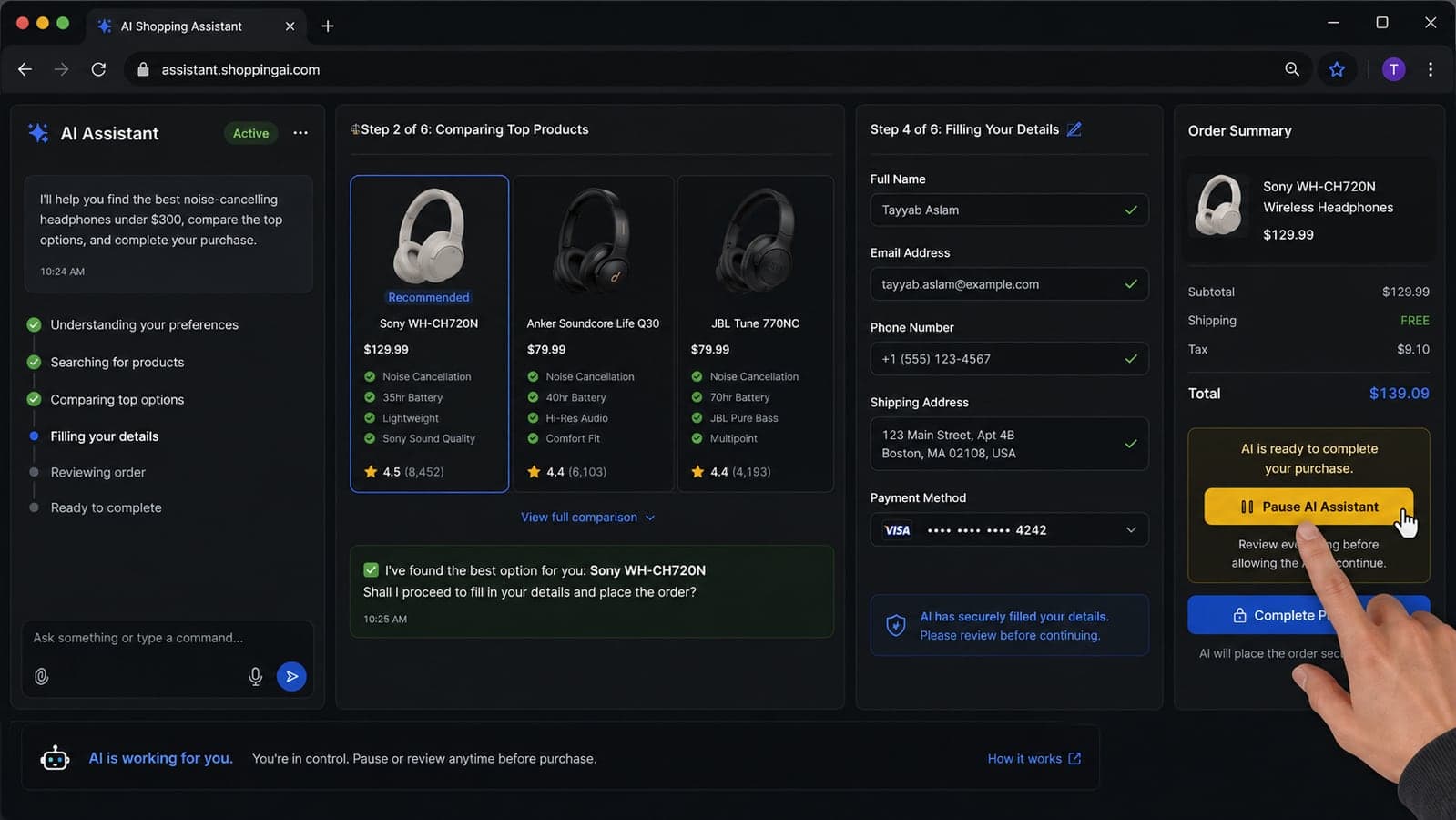The height and width of the screenshot is (820, 1456).
Task: Toggle the green checkbox in best option message
Action: click(x=371, y=570)
